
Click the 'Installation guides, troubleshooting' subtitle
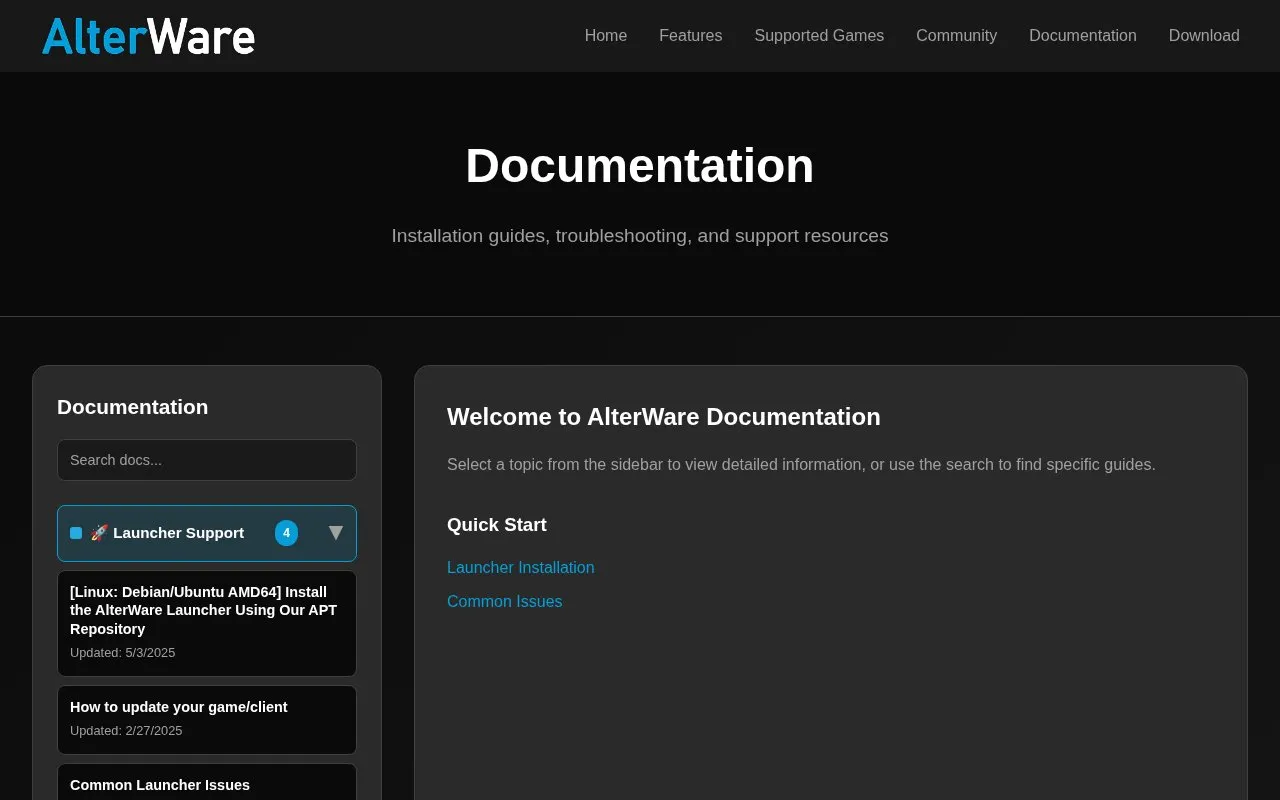pyautogui.click(x=640, y=236)
